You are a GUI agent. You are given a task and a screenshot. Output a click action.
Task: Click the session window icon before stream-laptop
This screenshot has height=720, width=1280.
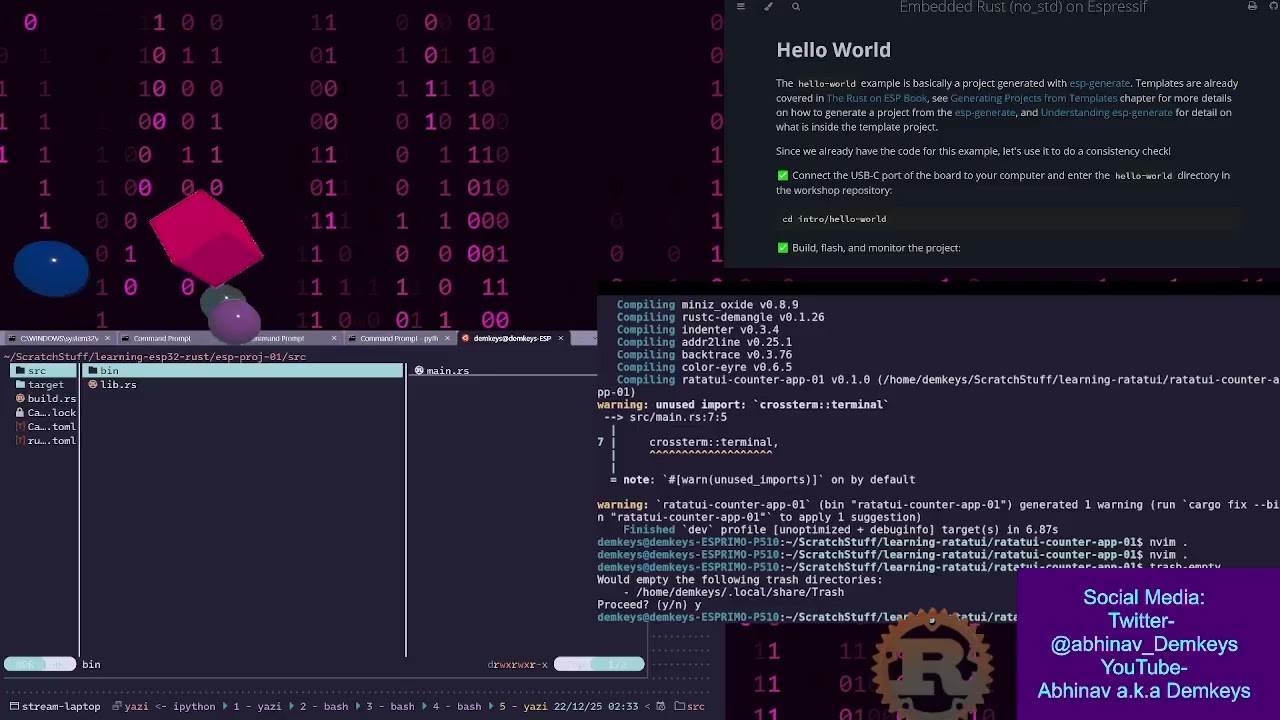point(12,707)
